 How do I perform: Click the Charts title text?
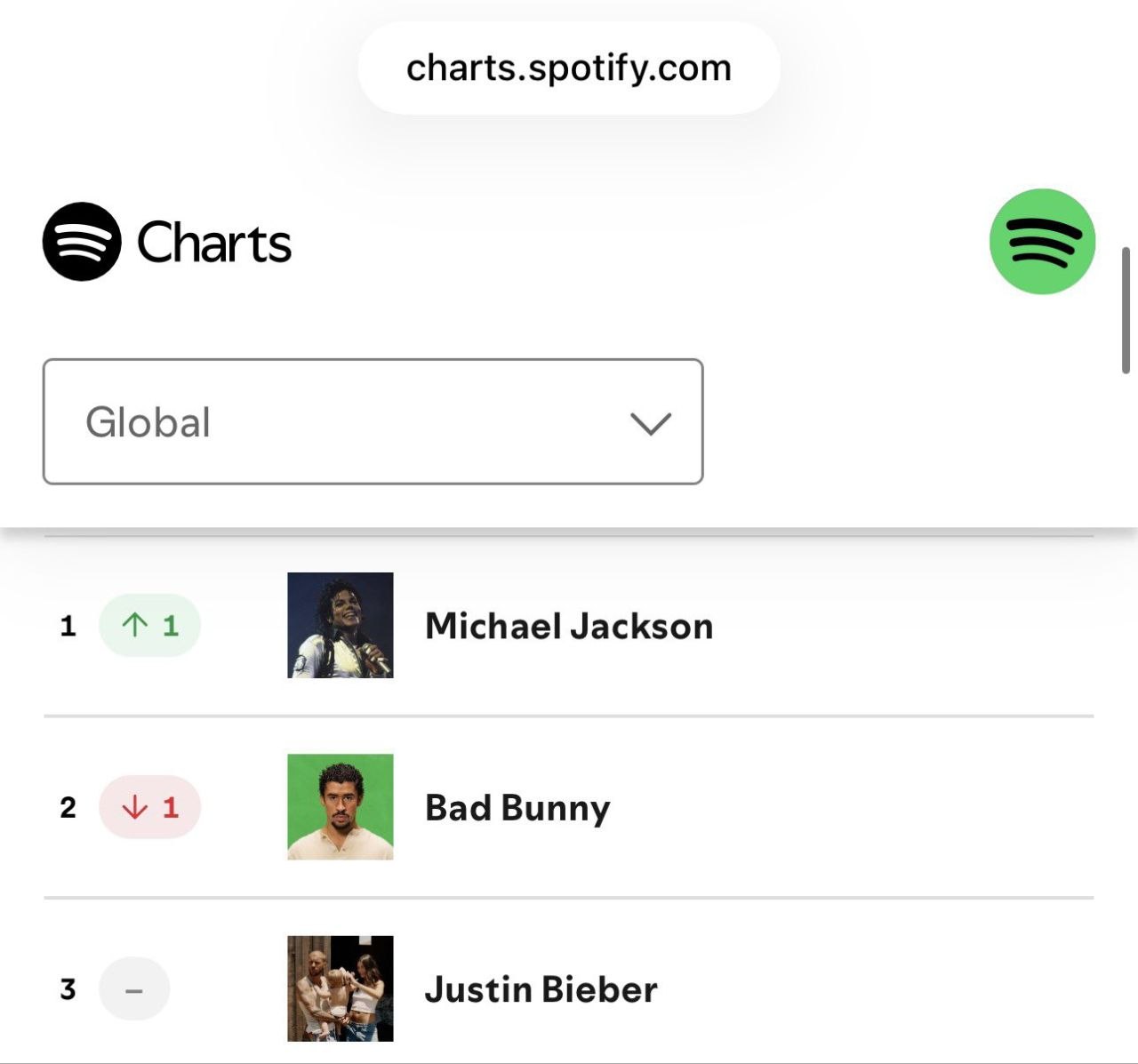click(x=214, y=243)
